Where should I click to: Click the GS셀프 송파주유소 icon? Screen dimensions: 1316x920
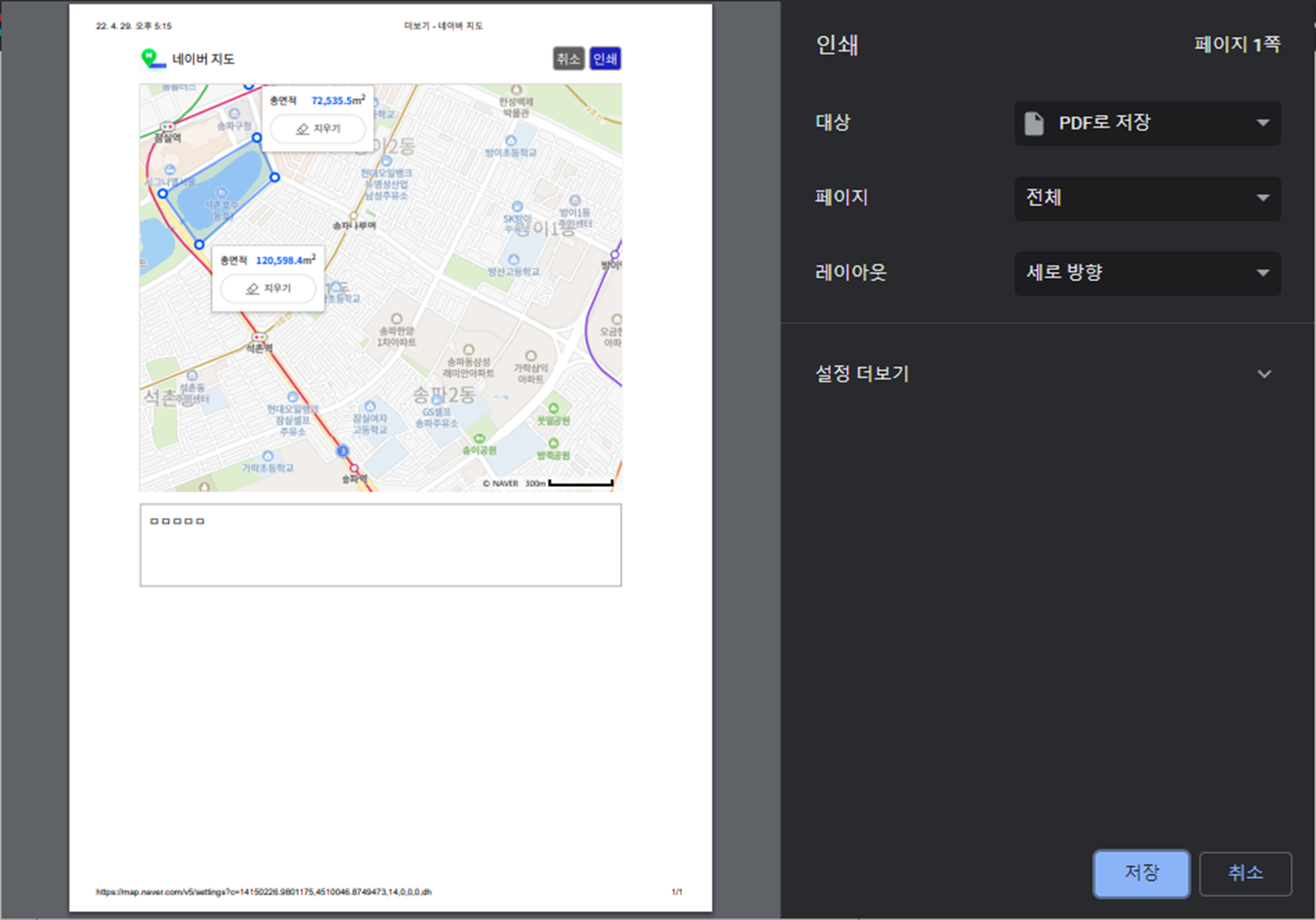(x=435, y=400)
